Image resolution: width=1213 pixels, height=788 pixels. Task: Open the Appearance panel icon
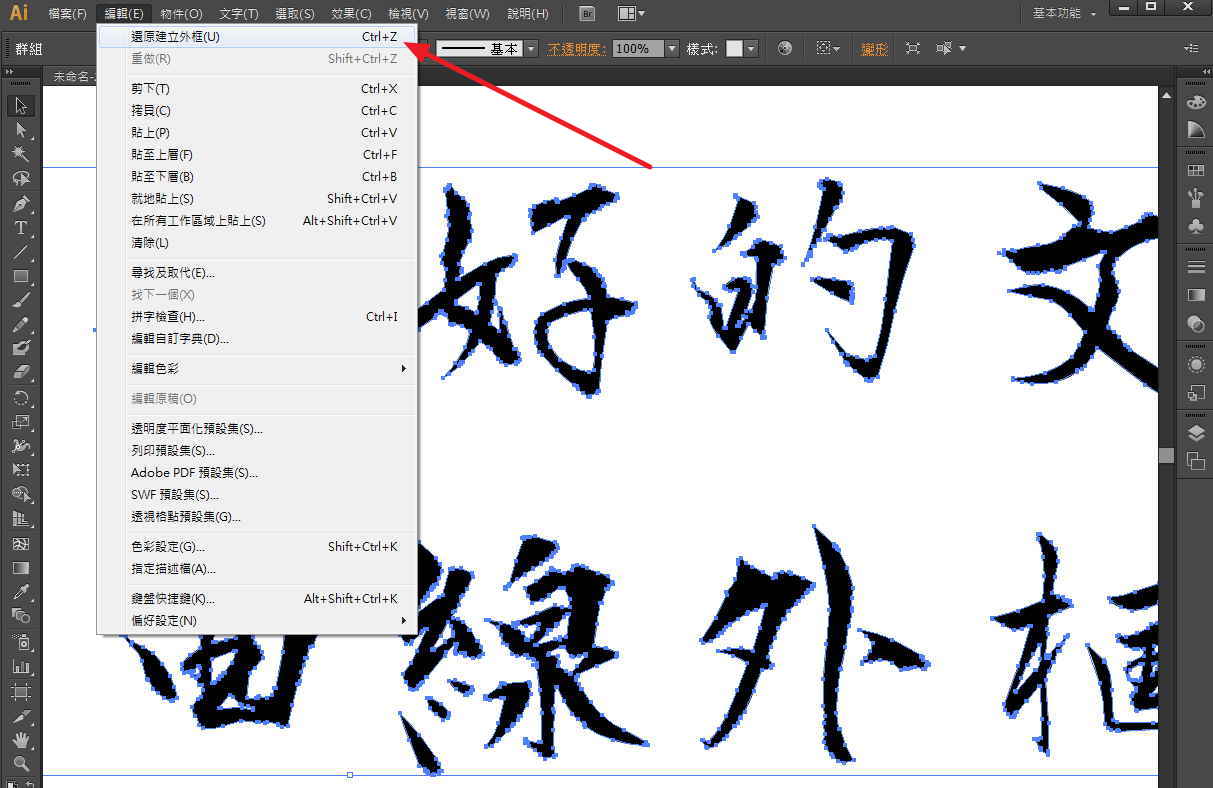(x=1195, y=364)
